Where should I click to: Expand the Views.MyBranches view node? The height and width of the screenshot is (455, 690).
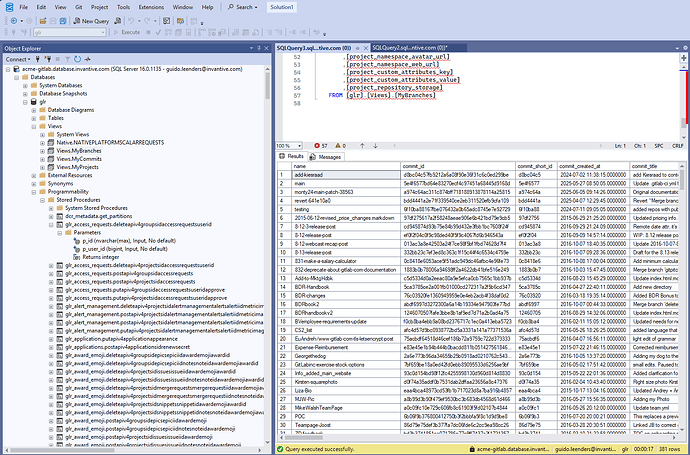point(42,151)
